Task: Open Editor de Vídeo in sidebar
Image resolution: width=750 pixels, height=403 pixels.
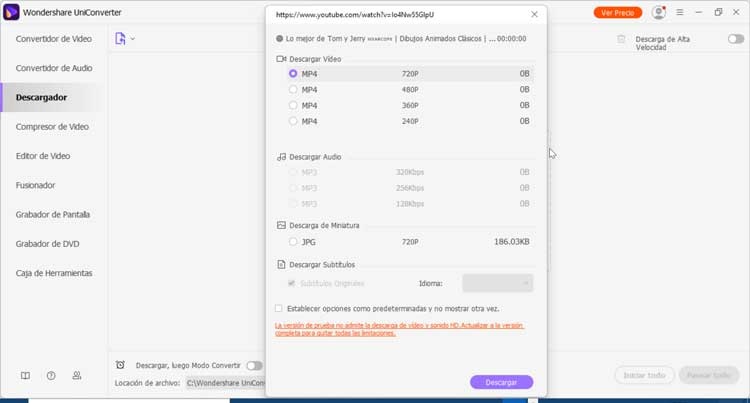Action: [43, 156]
